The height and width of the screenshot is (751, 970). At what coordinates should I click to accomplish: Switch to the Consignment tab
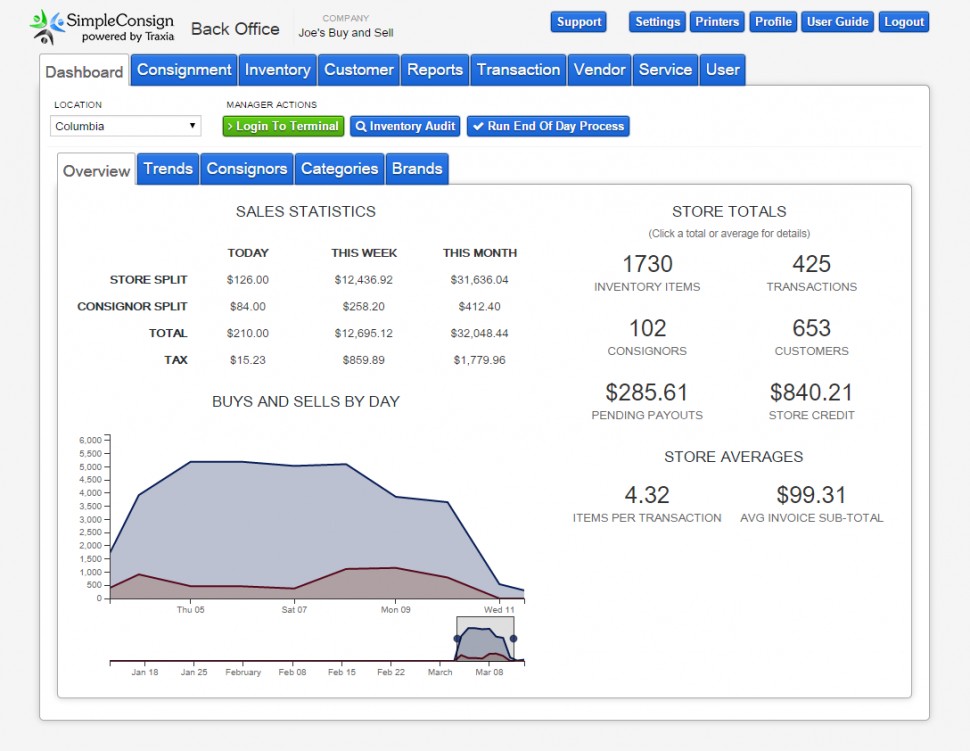coord(183,70)
